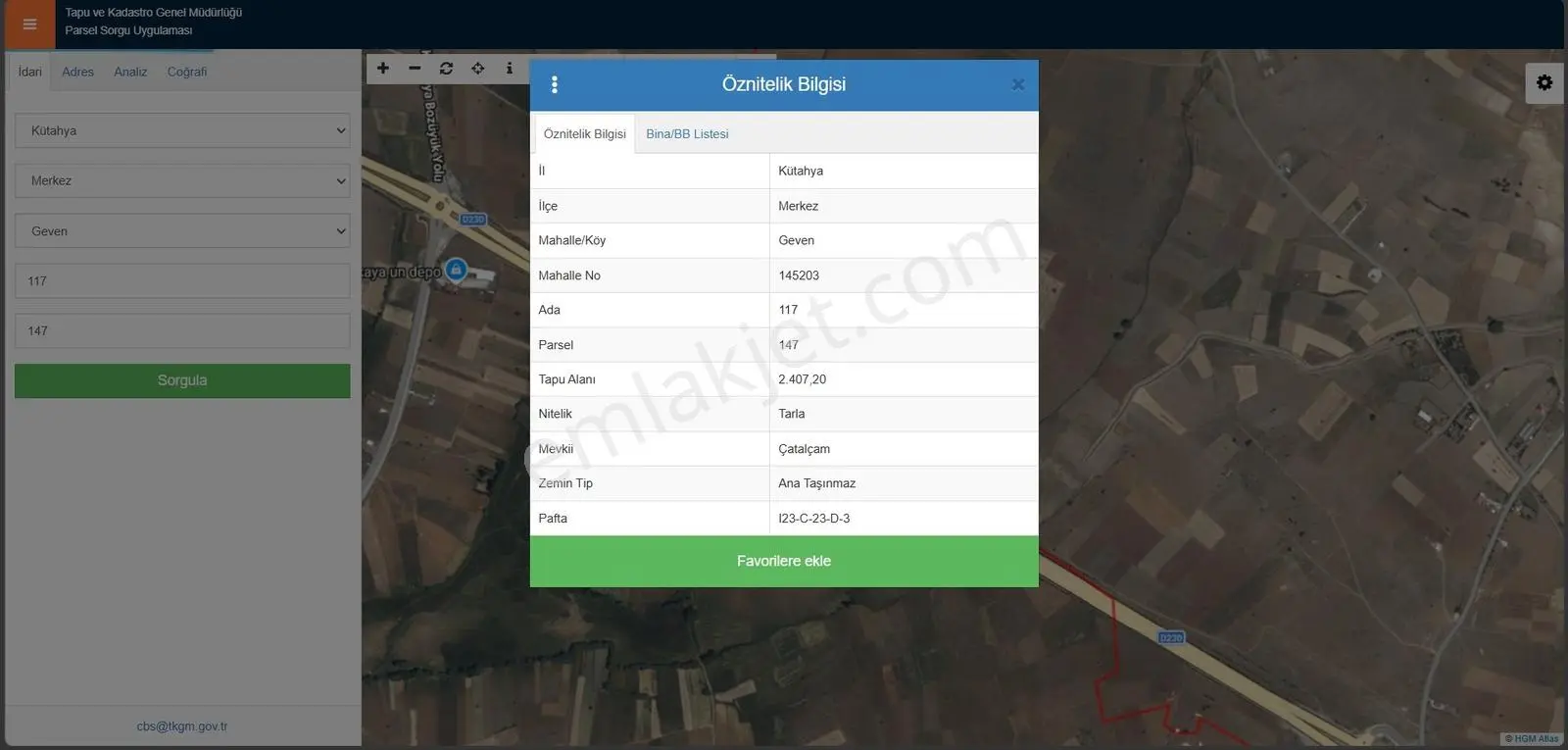Open the Bina/BB Listesi tab
The height and width of the screenshot is (750, 1568).
pyautogui.click(x=687, y=134)
